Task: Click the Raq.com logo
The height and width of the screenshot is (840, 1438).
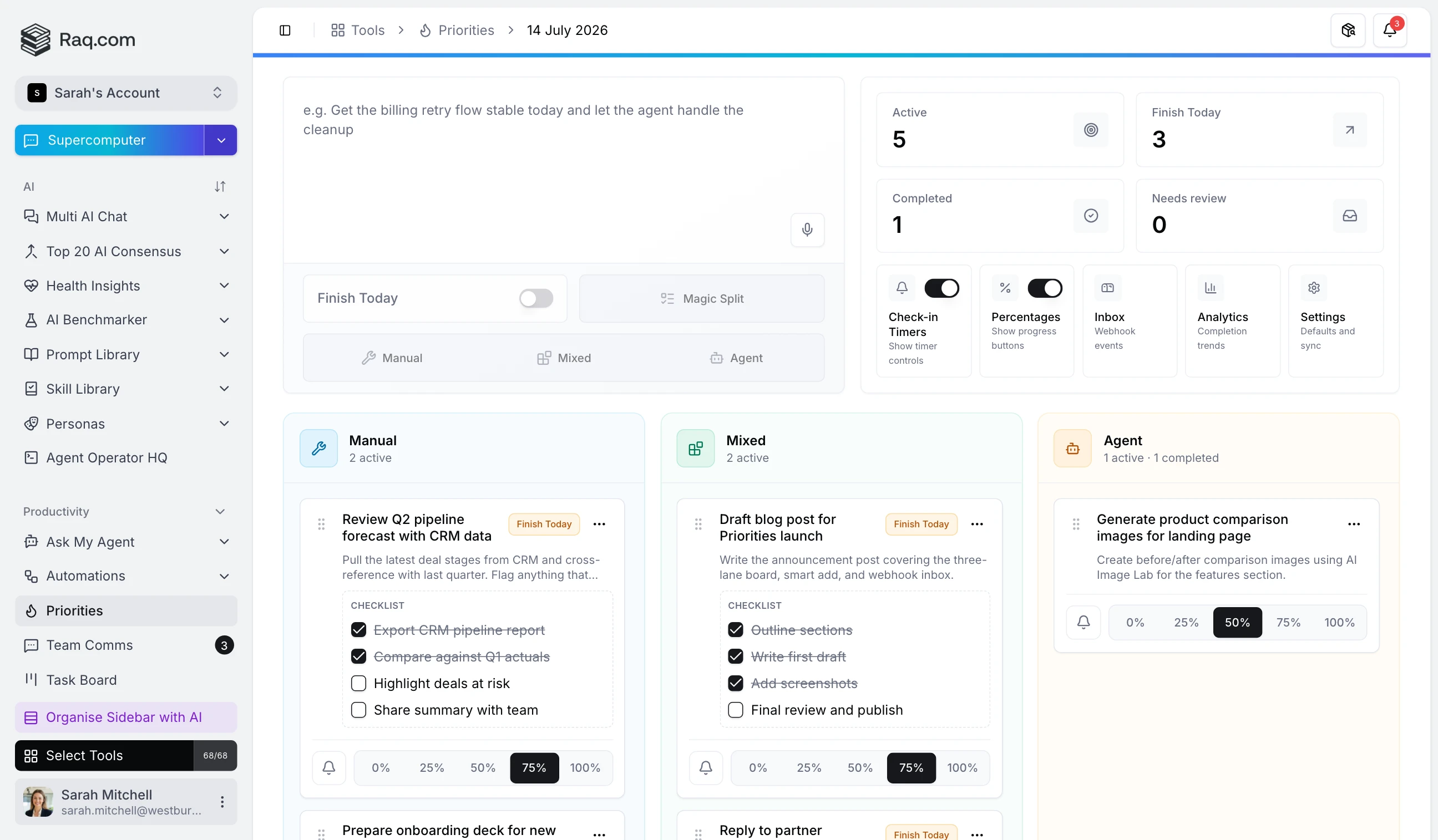Action: pyautogui.click(x=78, y=39)
